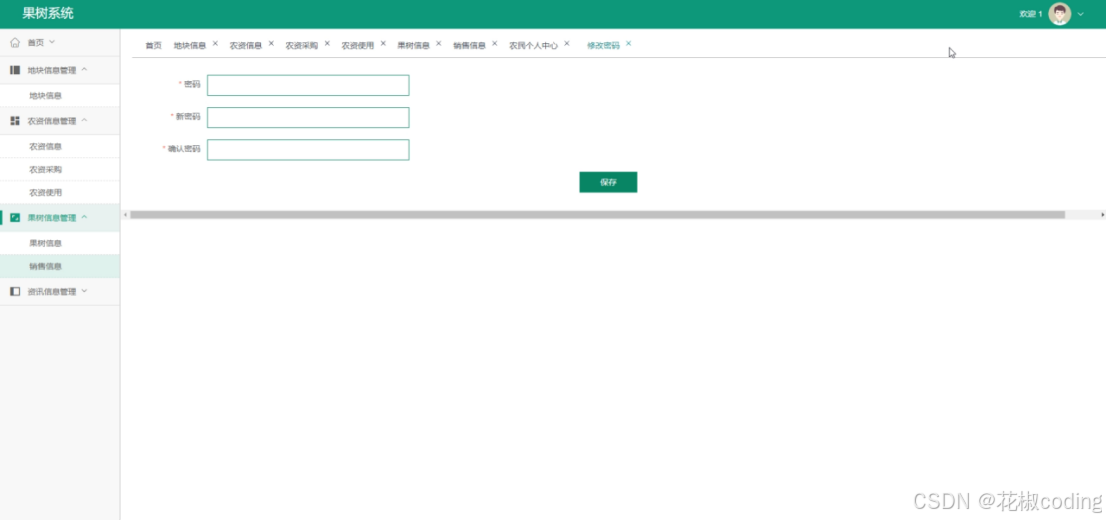Image resolution: width=1106 pixels, height=521 pixels.
Task: Expand the 首页 sidebar chevron
Action: (51, 42)
